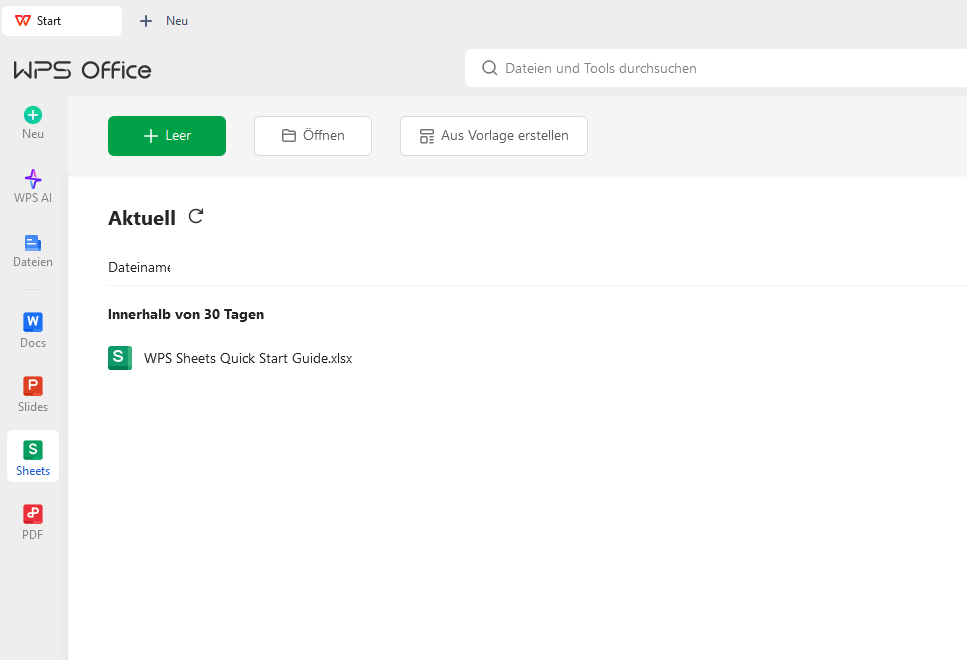
Task: Click in the Dateien und Tools search field
Action: tap(700, 68)
